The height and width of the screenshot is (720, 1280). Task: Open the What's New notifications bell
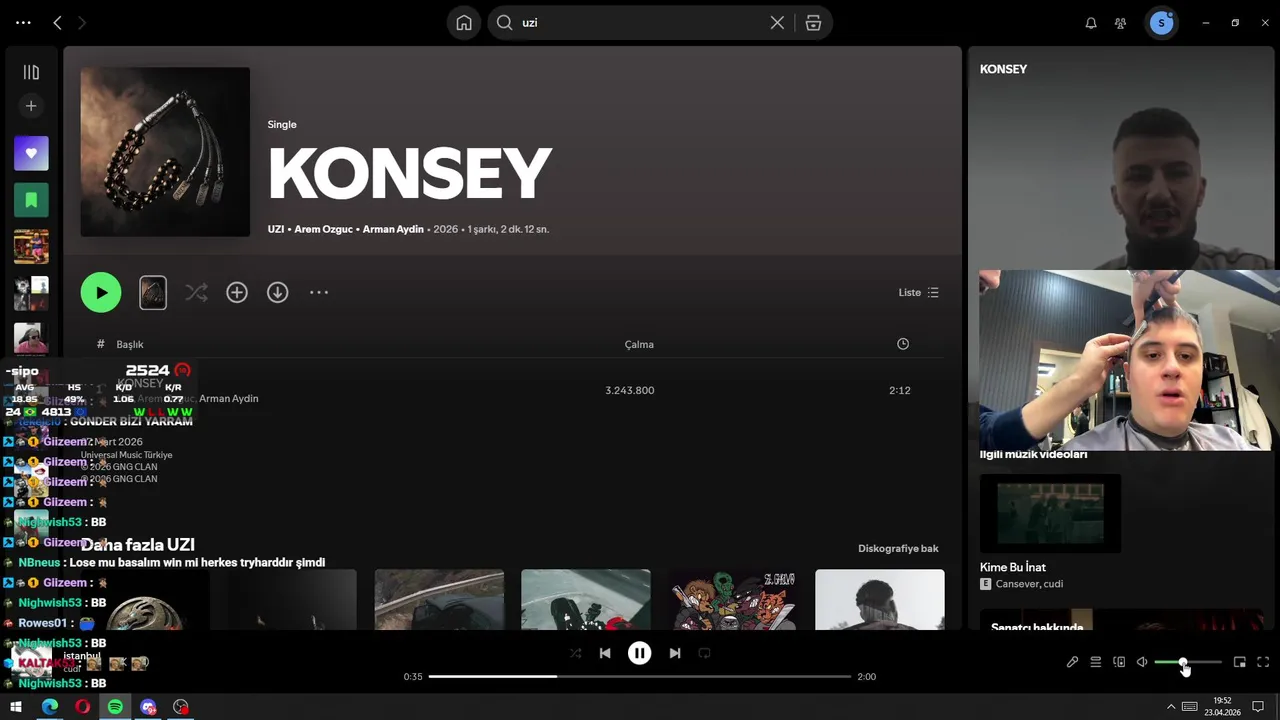point(1091,23)
